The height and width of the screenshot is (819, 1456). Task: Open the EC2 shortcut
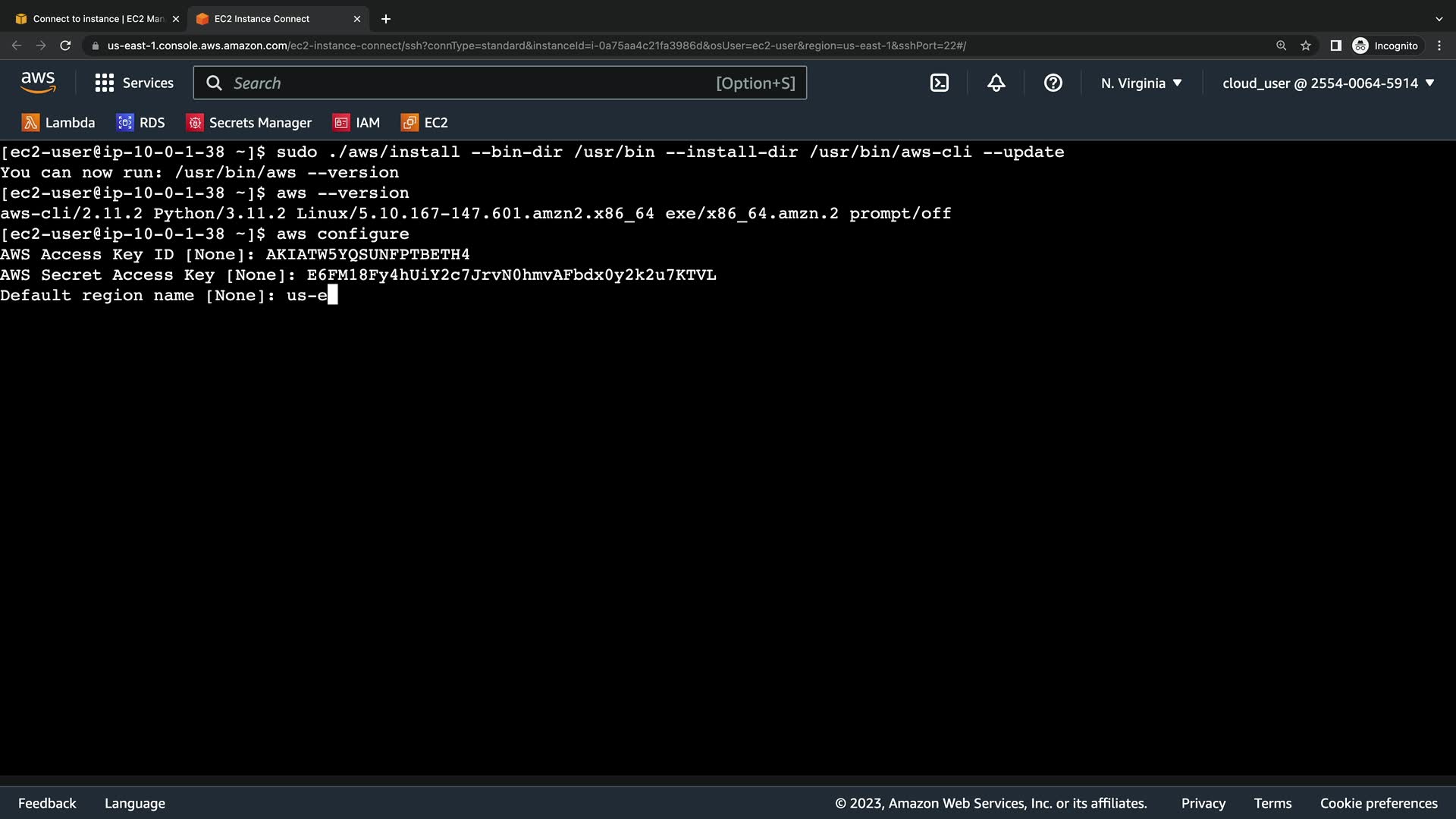[425, 123]
